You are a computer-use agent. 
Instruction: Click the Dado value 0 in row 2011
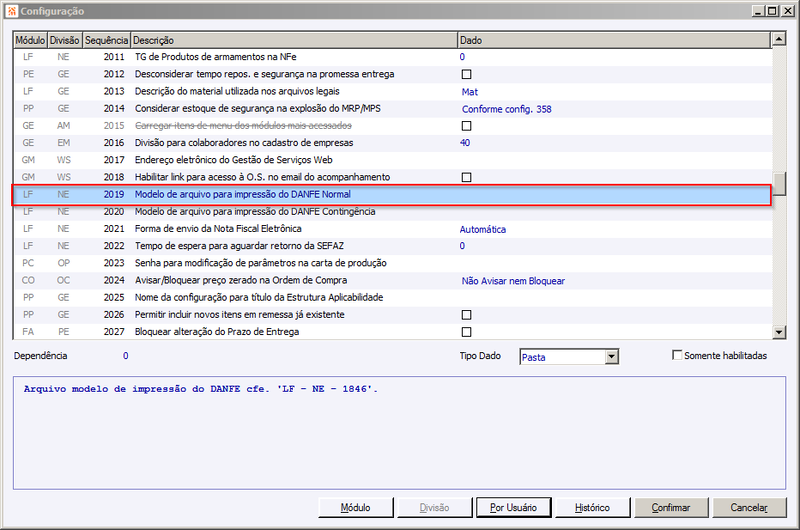(x=462, y=57)
